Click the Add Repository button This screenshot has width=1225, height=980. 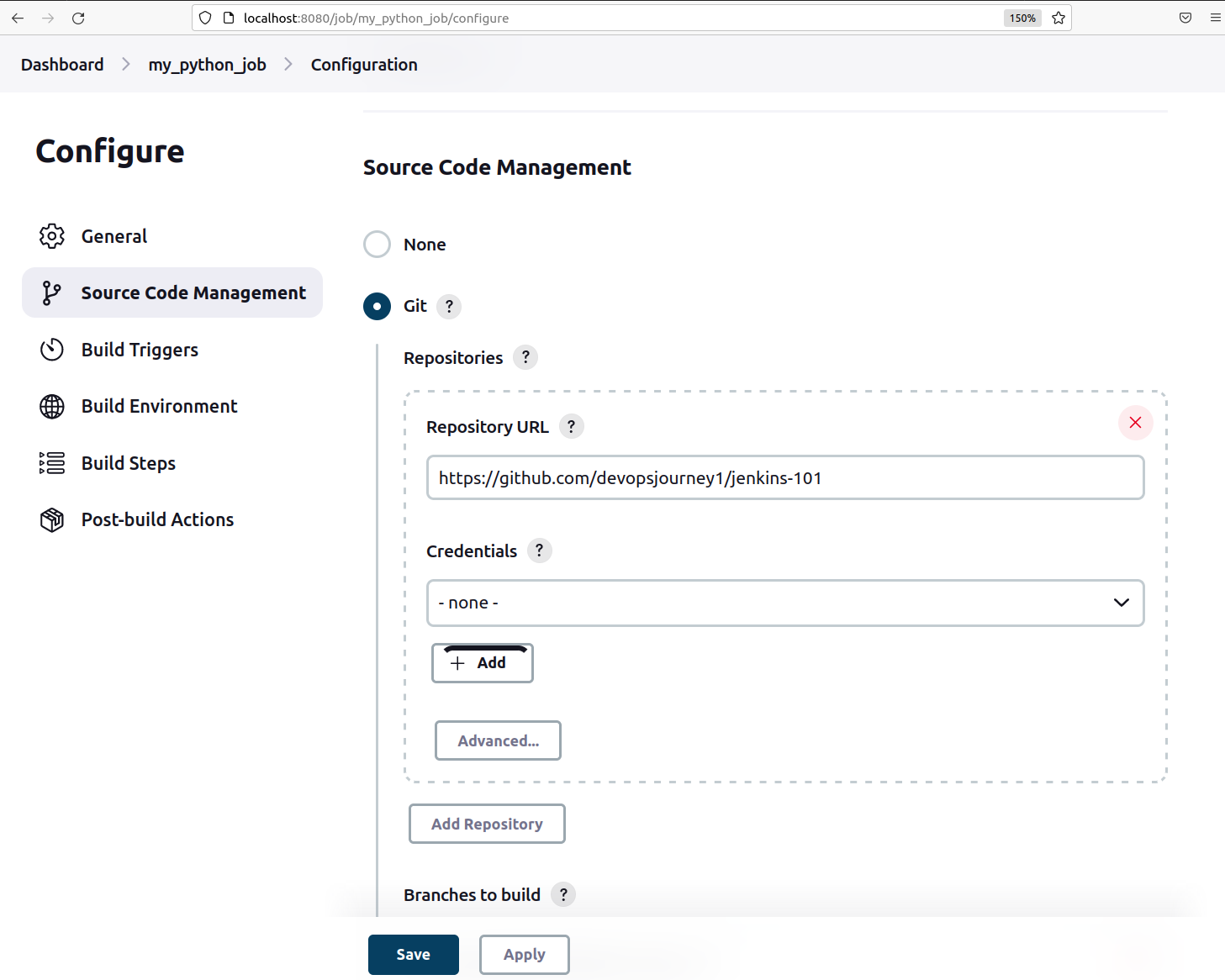[x=487, y=824]
